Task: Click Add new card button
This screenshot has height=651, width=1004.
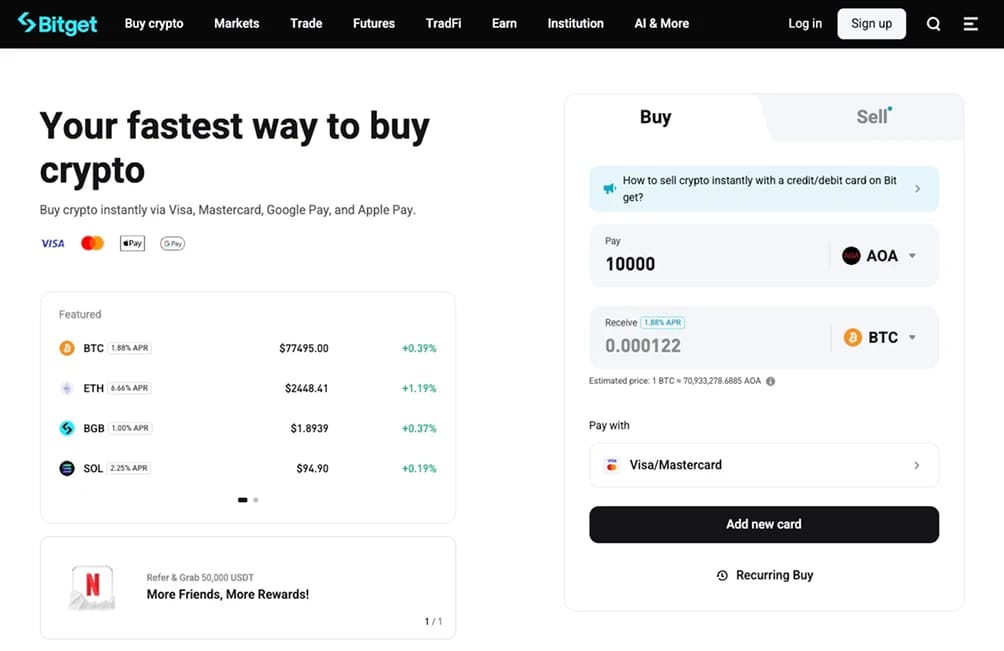Action: pos(764,524)
